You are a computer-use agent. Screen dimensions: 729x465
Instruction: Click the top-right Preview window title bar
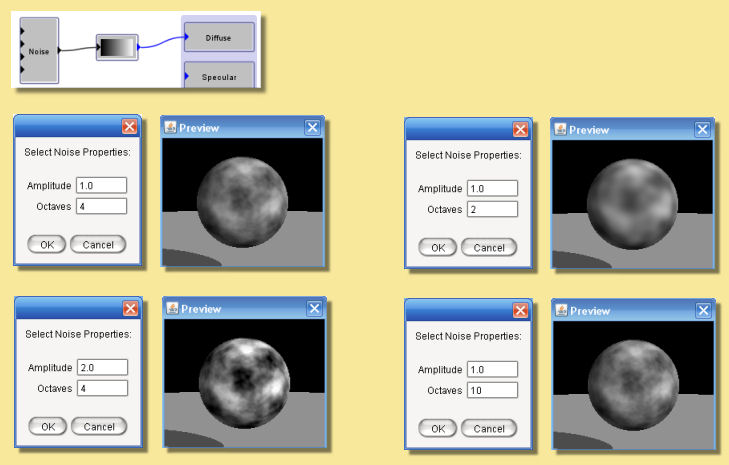[x=620, y=129]
